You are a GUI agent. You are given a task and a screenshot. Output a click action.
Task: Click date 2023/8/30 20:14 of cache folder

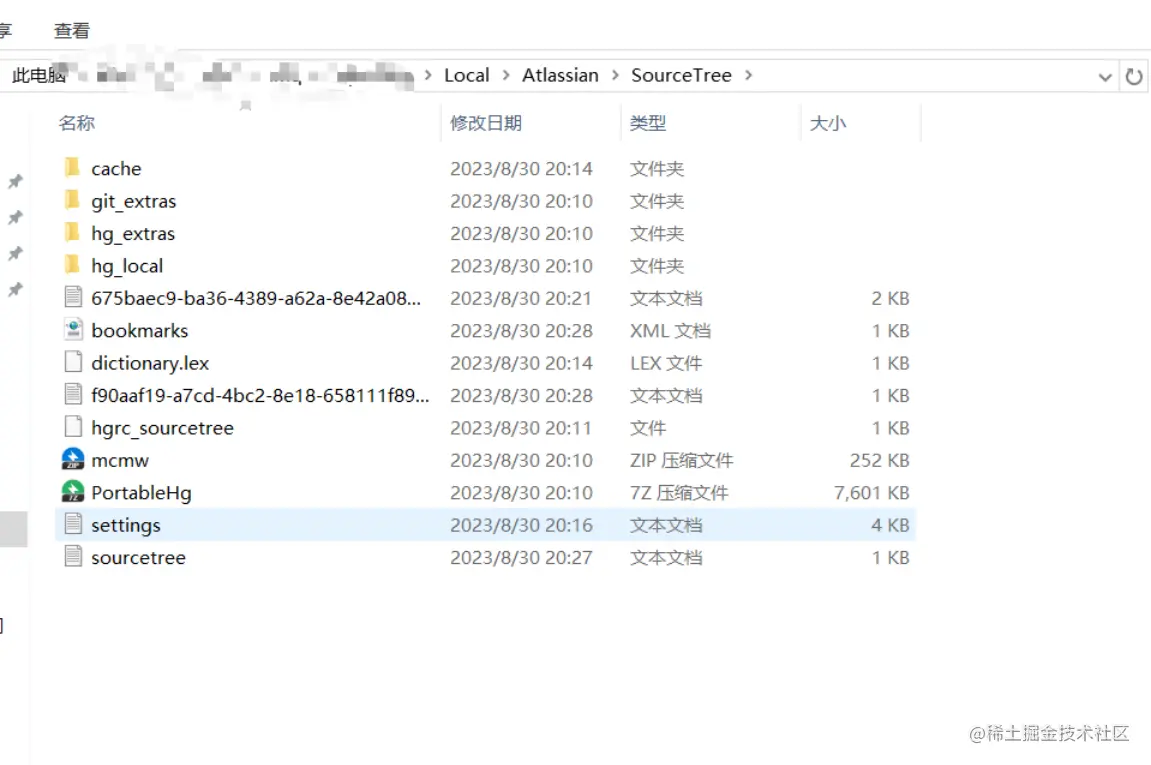[x=521, y=169]
